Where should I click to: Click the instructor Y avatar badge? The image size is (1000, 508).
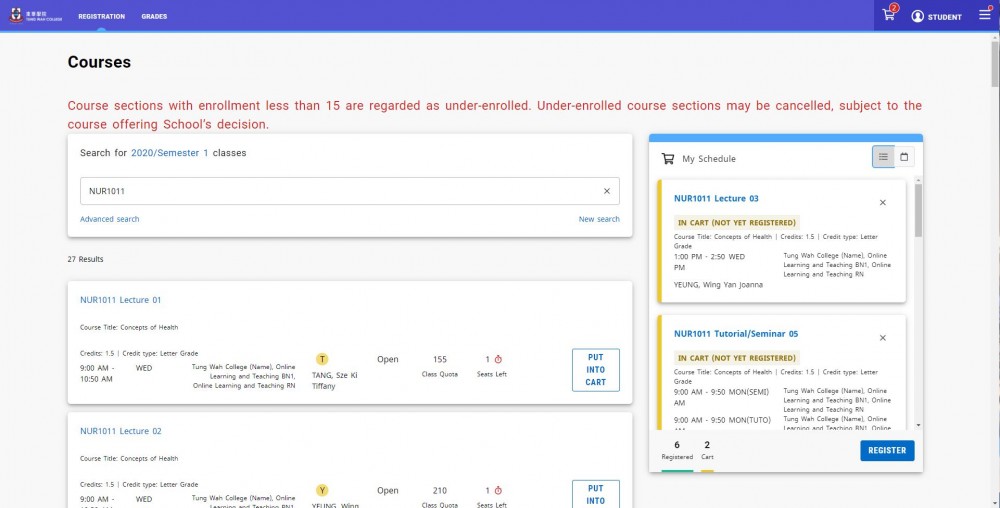[x=323, y=490]
